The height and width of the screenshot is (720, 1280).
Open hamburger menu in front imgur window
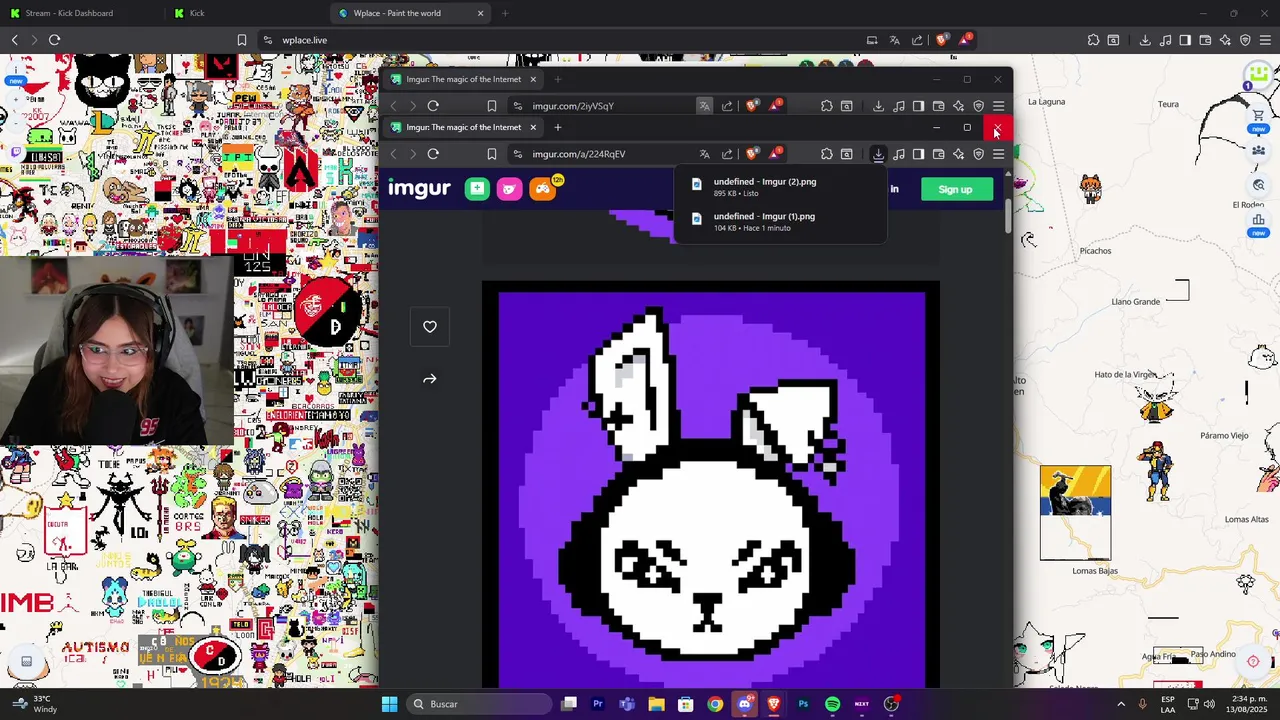(998, 154)
